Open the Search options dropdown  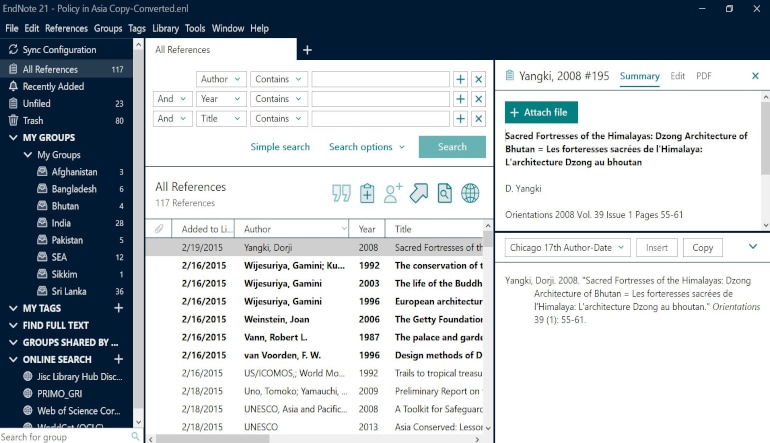coord(366,147)
